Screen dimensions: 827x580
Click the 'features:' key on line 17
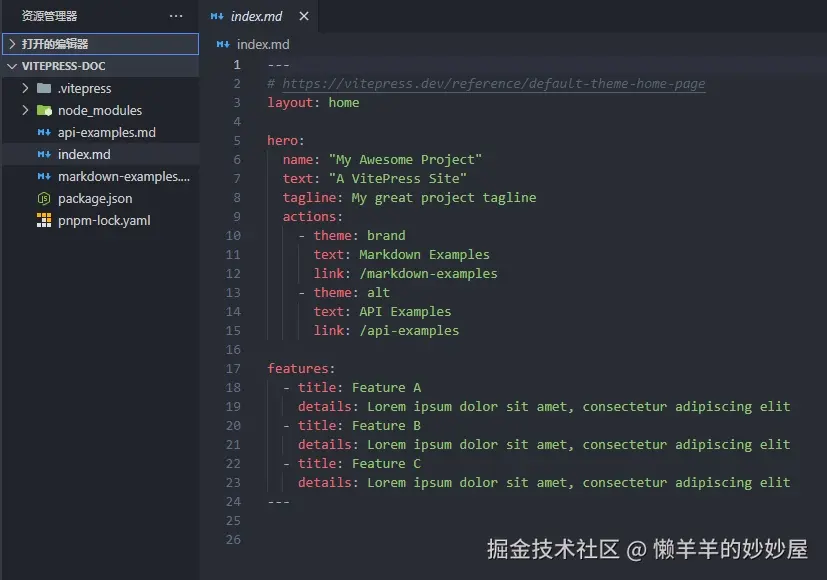click(x=301, y=369)
